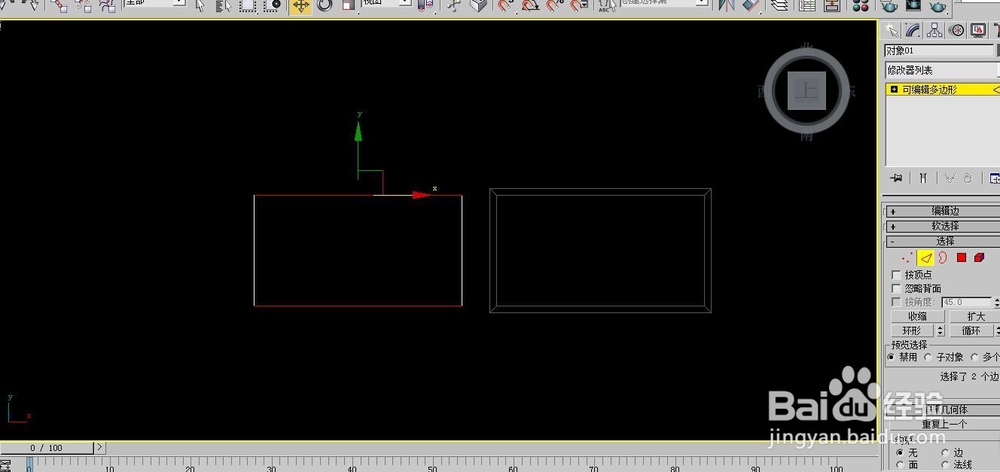This screenshot has height=472, width=1000.
Task: Choose the 边 constraint radio button
Action: [x=945, y=452]
